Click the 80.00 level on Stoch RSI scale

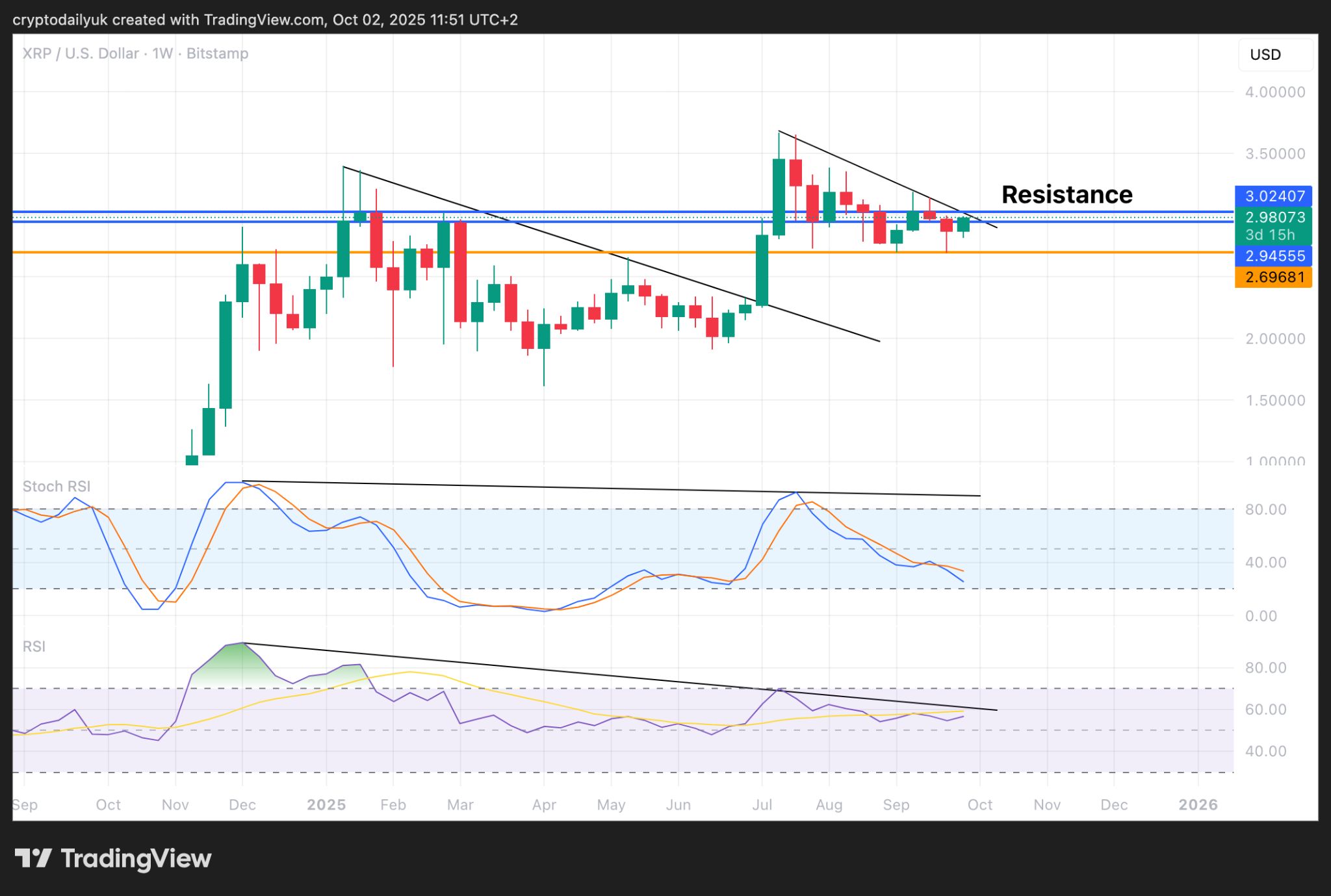tap(1265, 509)
